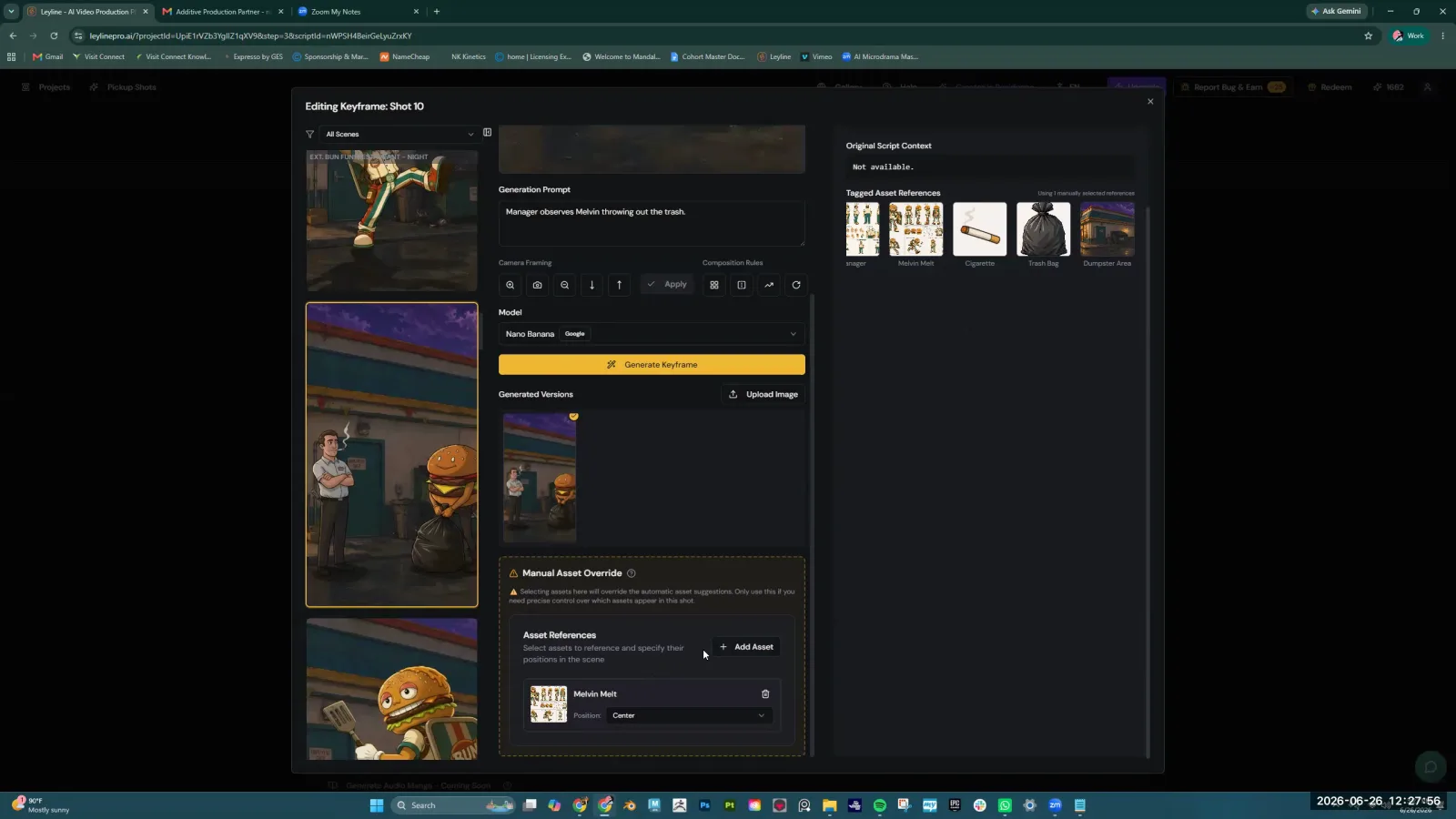
Task: Click the Apply camera framing button
Action: point(667,285)
